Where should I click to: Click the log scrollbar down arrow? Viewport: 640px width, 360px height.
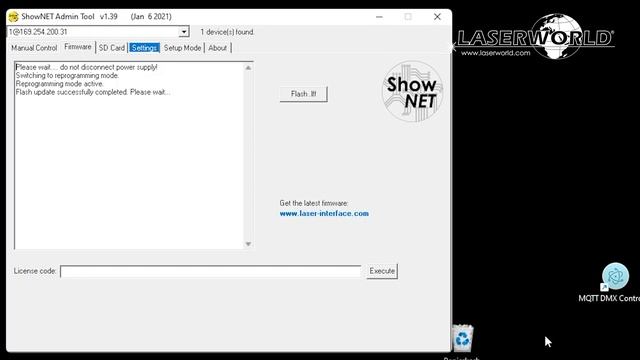(x=248, y=244)
